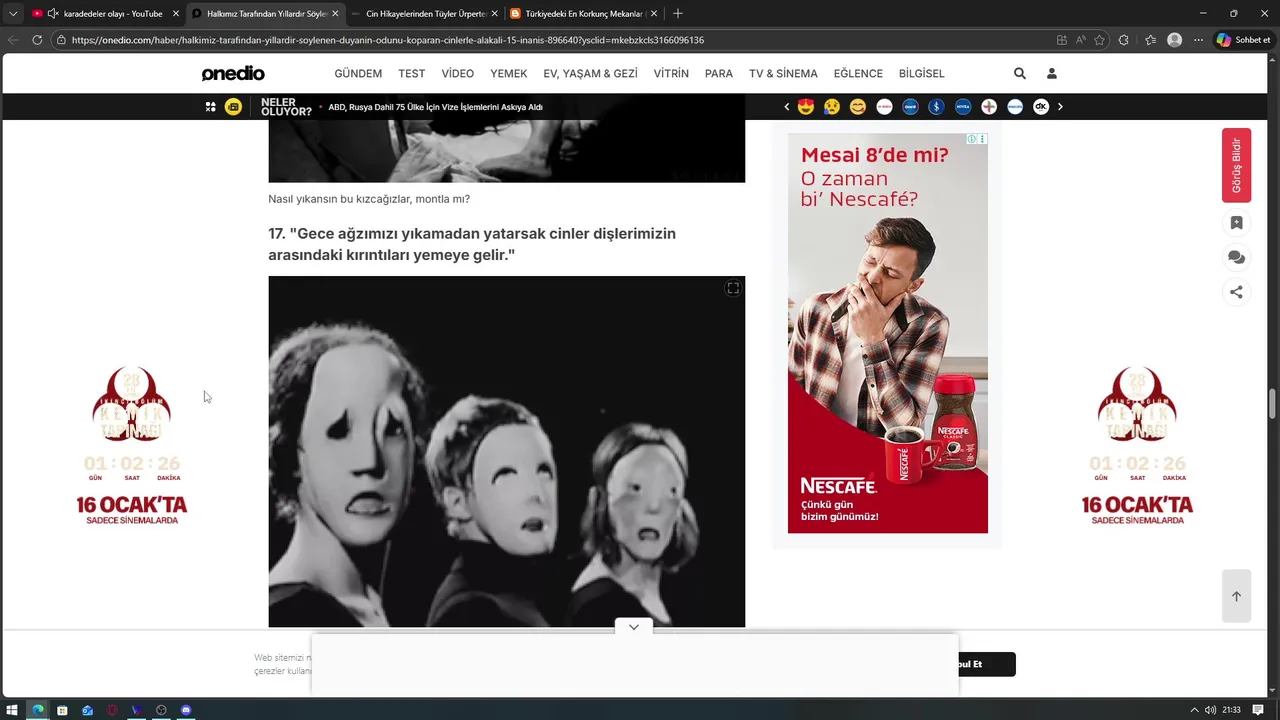
Task: Open the grid menu icon in the news bar
Action: 211,107
